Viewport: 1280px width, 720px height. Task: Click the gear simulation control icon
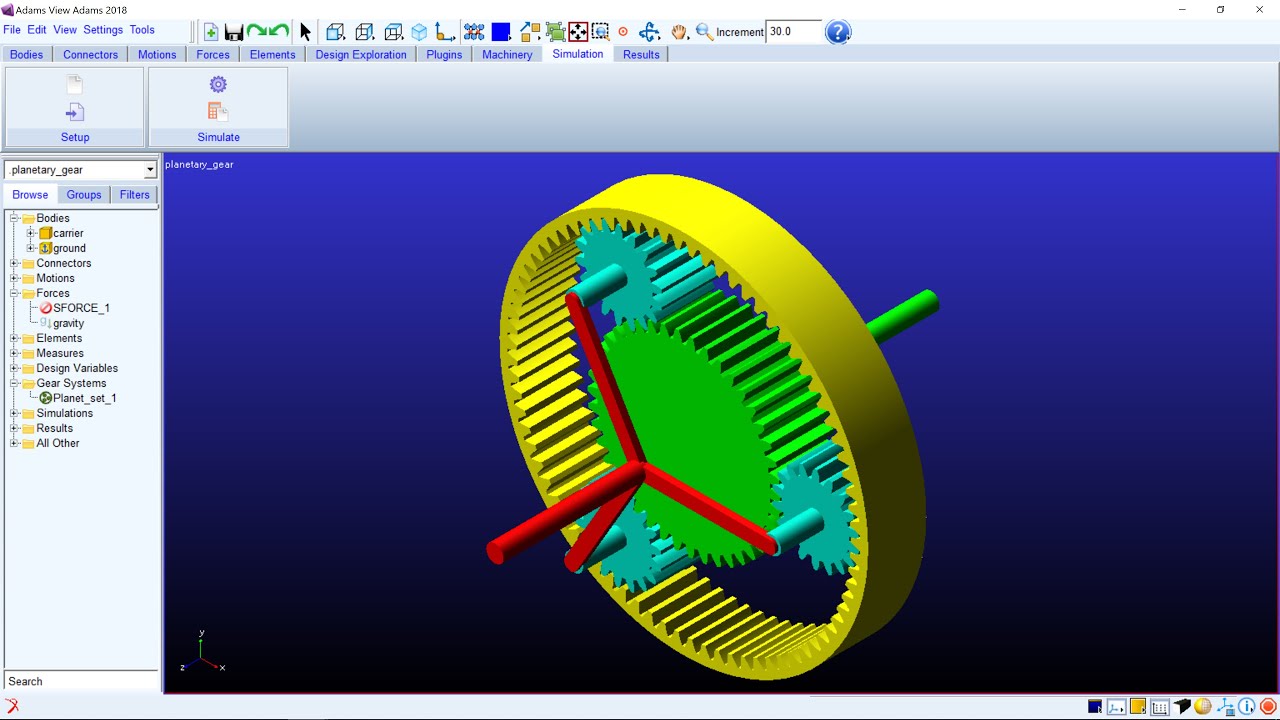218,84
